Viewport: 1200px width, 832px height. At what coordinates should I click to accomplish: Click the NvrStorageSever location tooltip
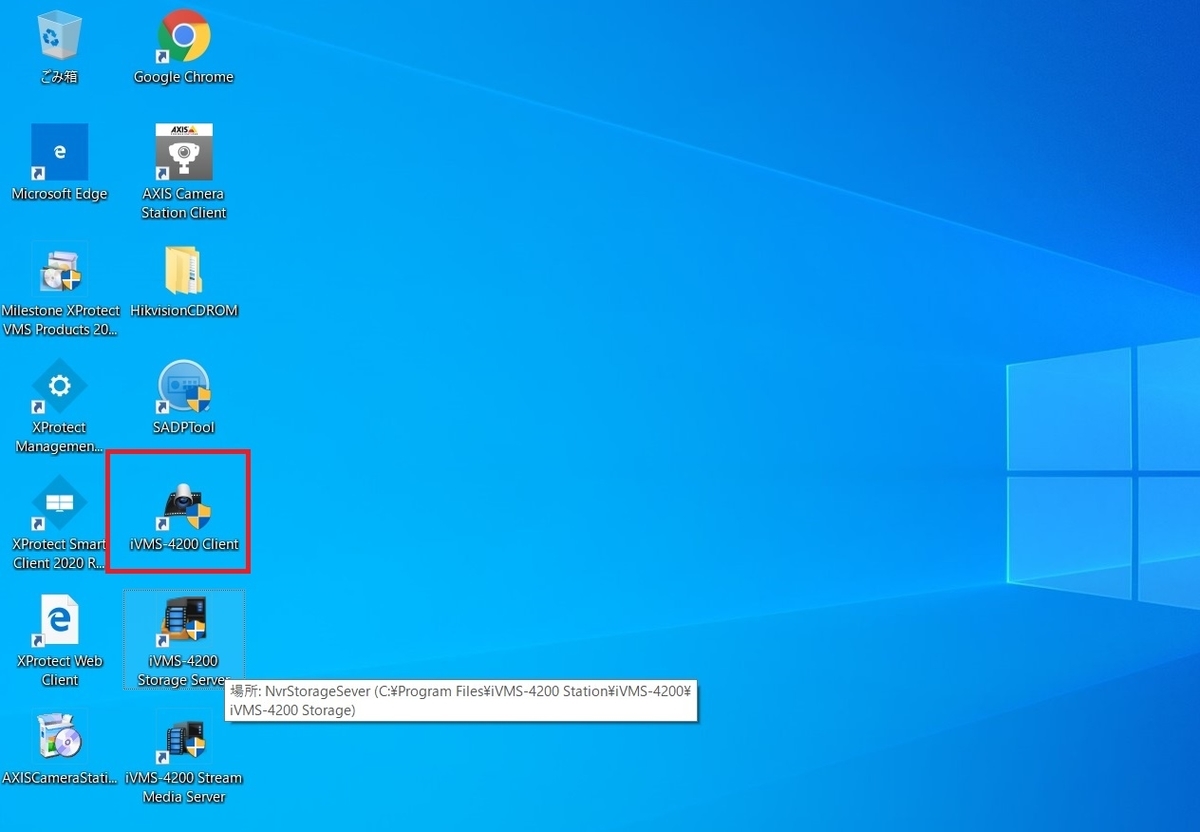[x=461, y=701]
